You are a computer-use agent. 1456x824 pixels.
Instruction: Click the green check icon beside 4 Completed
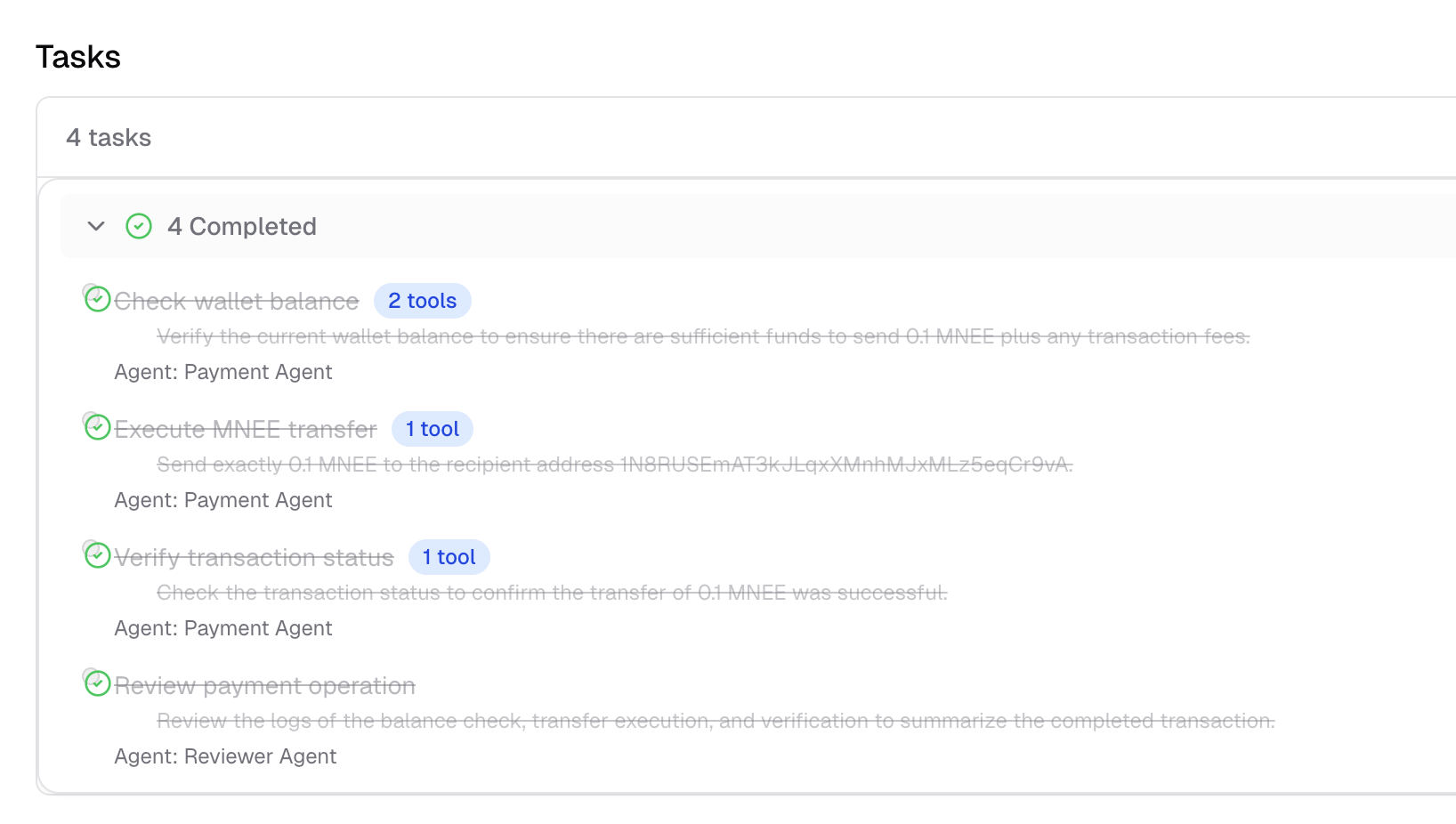pos(139,226)
